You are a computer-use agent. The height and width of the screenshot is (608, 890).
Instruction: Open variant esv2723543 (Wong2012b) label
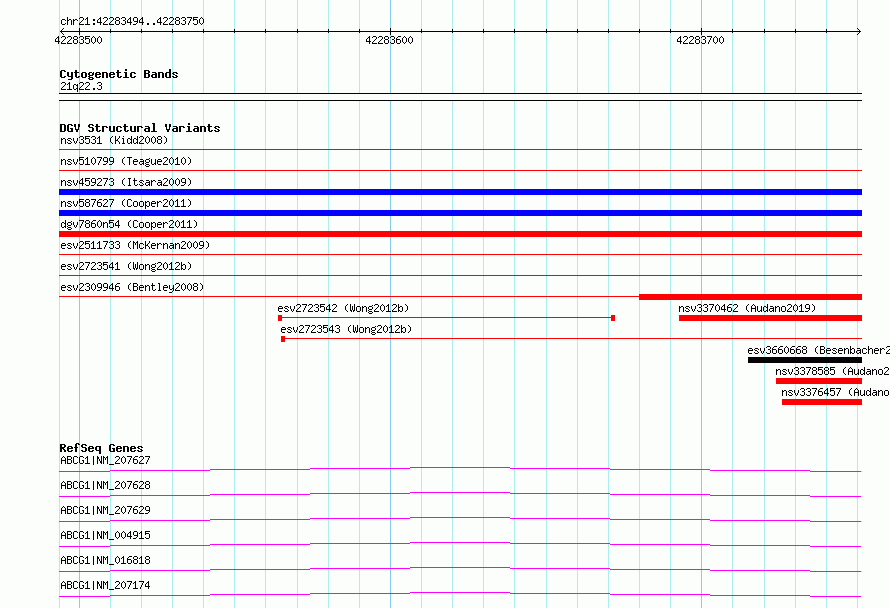point(346,329)
